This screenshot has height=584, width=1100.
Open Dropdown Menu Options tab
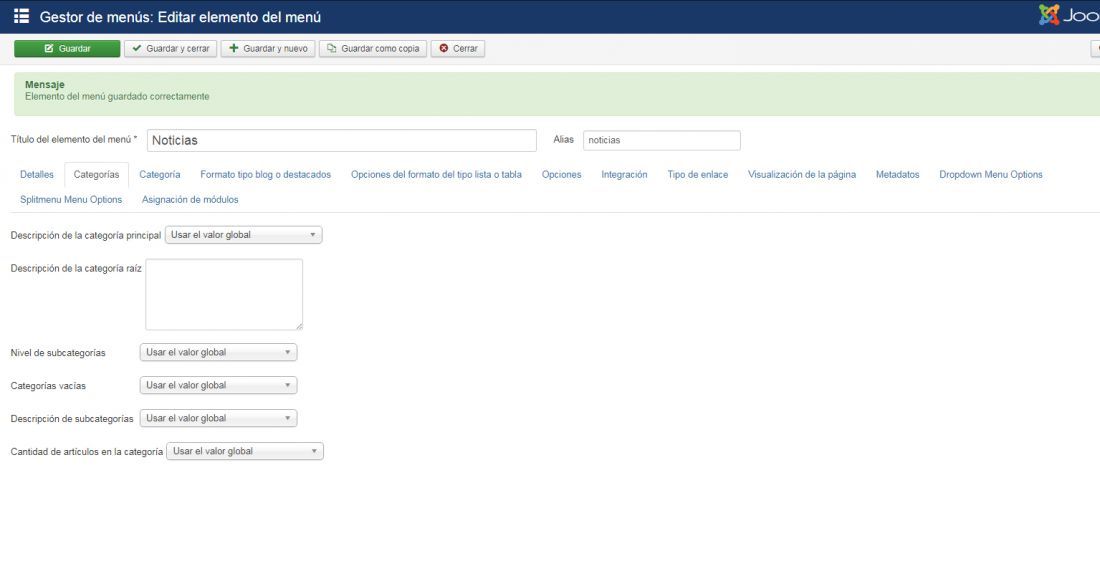click(991, 175)
